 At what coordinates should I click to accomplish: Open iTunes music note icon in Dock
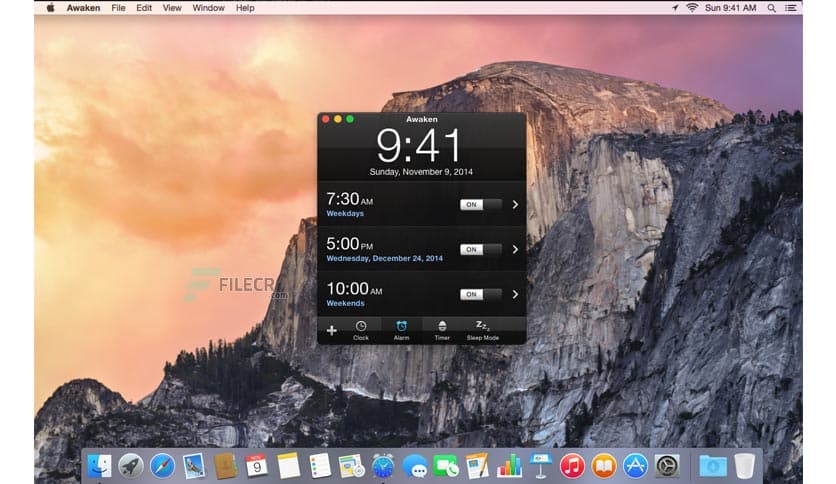572,466
